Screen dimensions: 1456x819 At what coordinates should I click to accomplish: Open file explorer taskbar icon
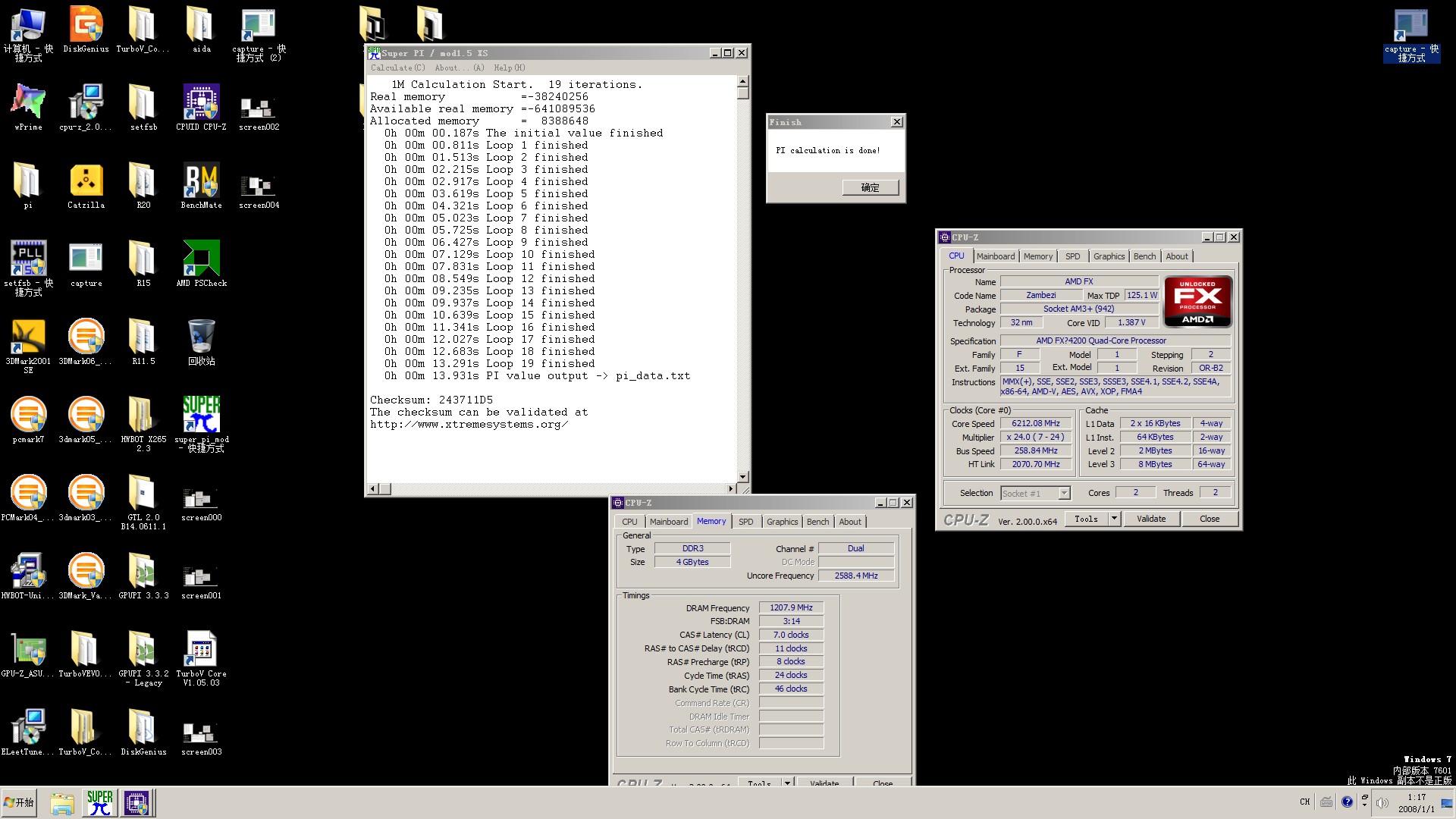62,802
